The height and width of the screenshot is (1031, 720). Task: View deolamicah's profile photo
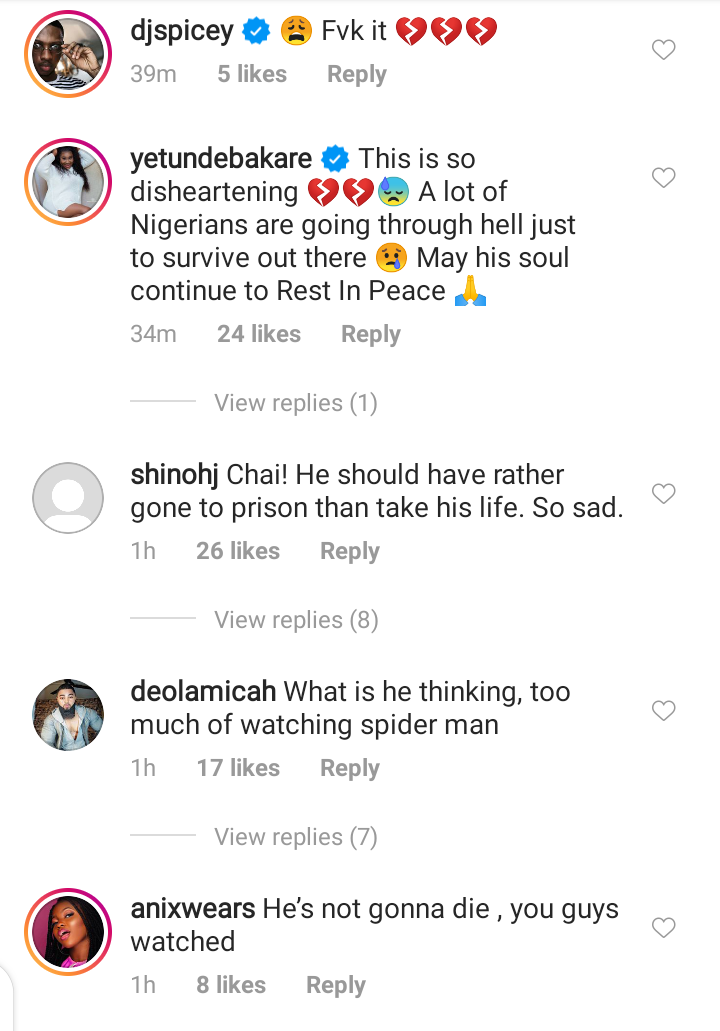tap(68, 714)
